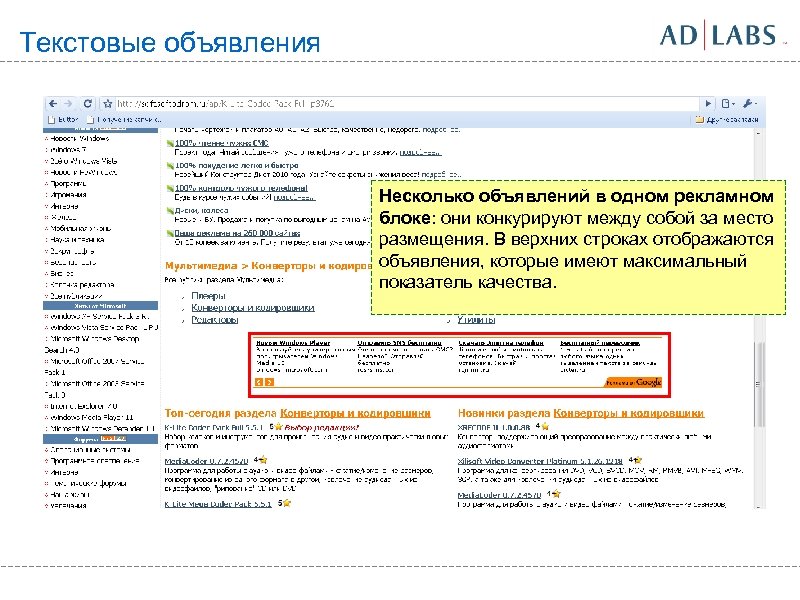Click green icon beside '100% похудение' ad
This screenshot has height=600, width=800.
click(x=170, y=166)
